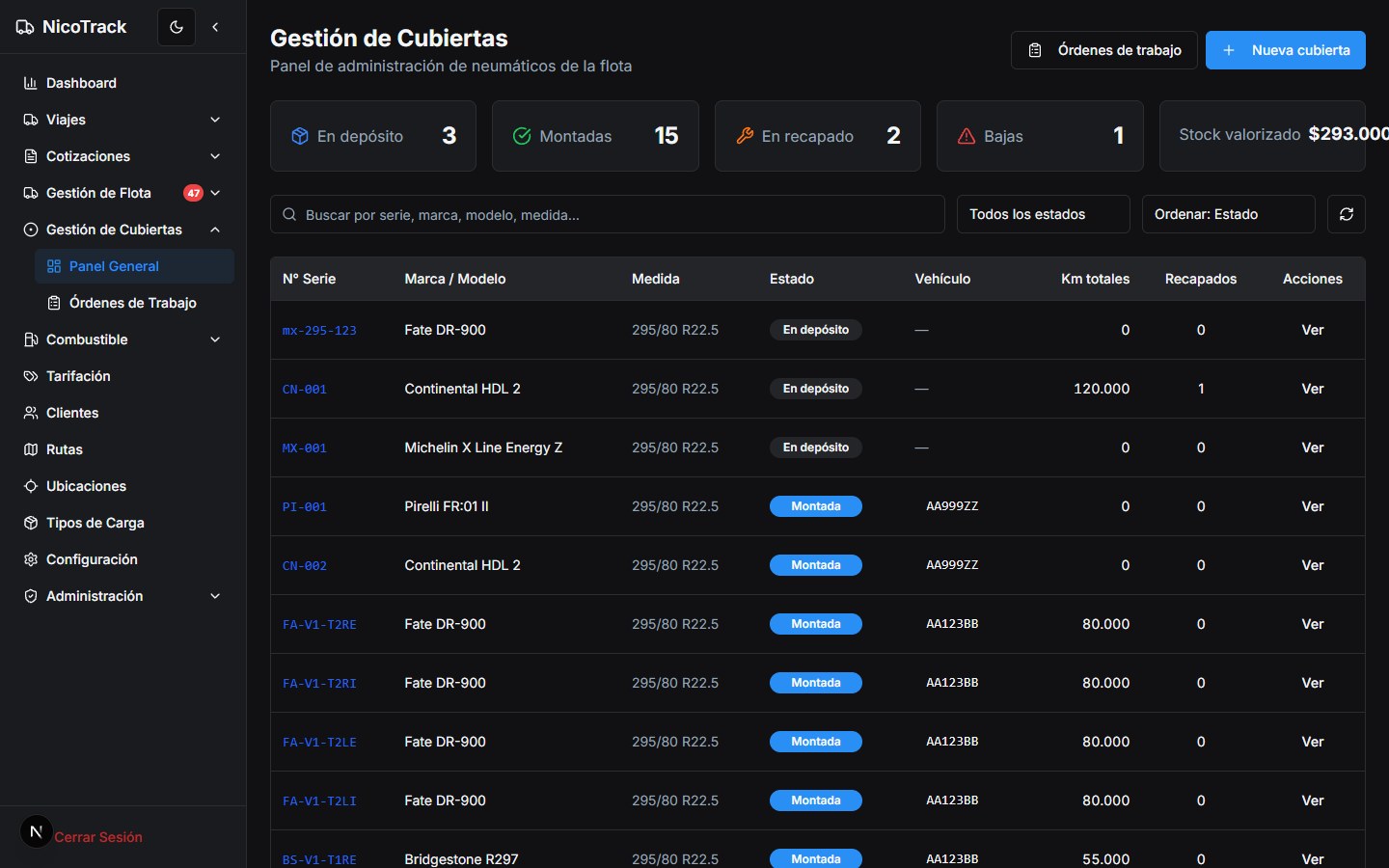Click the Clientes people icon
The height and width of the screenshot is (868, 1389).
(31, 413)
